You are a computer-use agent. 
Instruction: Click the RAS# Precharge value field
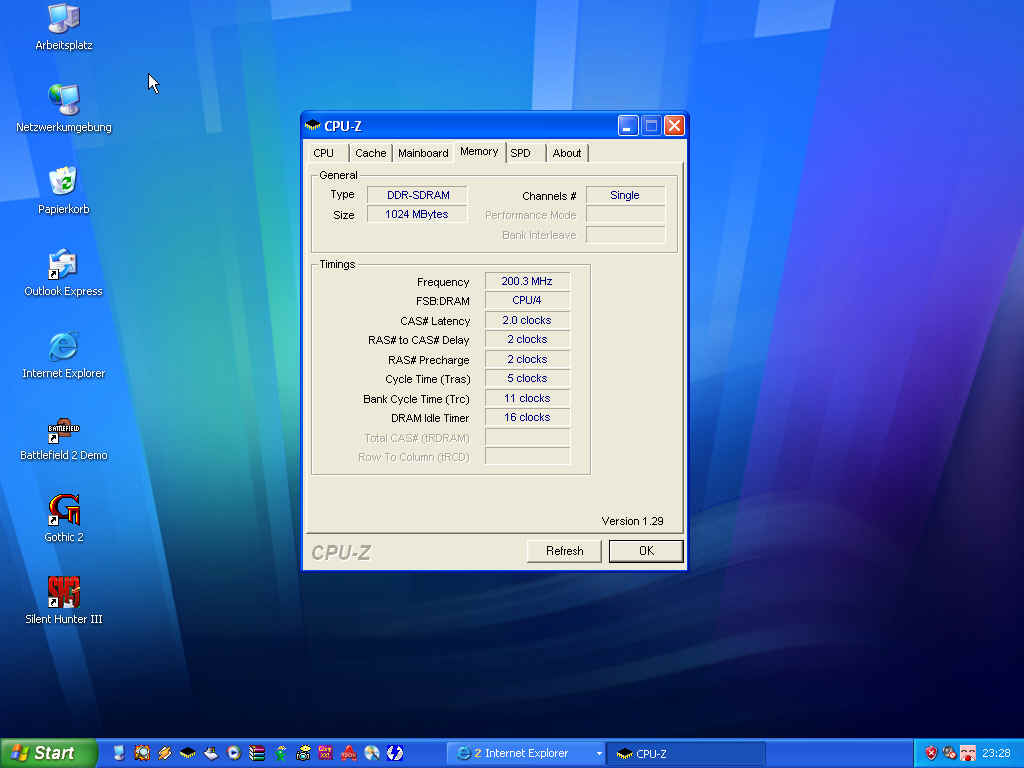point(528,359)
